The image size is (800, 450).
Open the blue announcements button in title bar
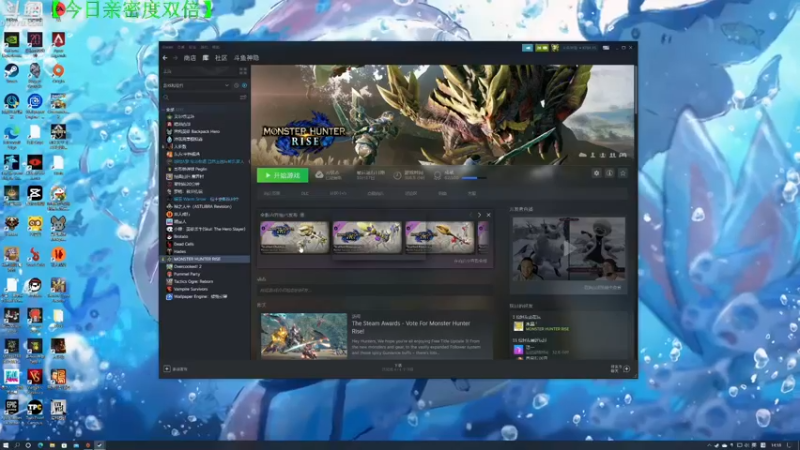(528, 48)
